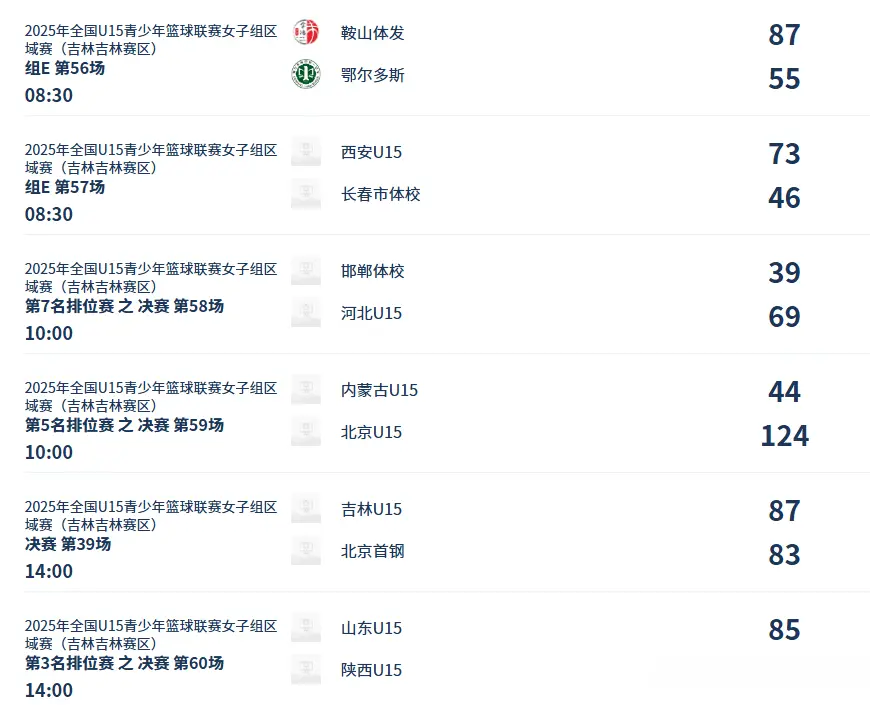Select the 内蒙古U15 team name
The image size is (870, 705).
tap(379, 390)
